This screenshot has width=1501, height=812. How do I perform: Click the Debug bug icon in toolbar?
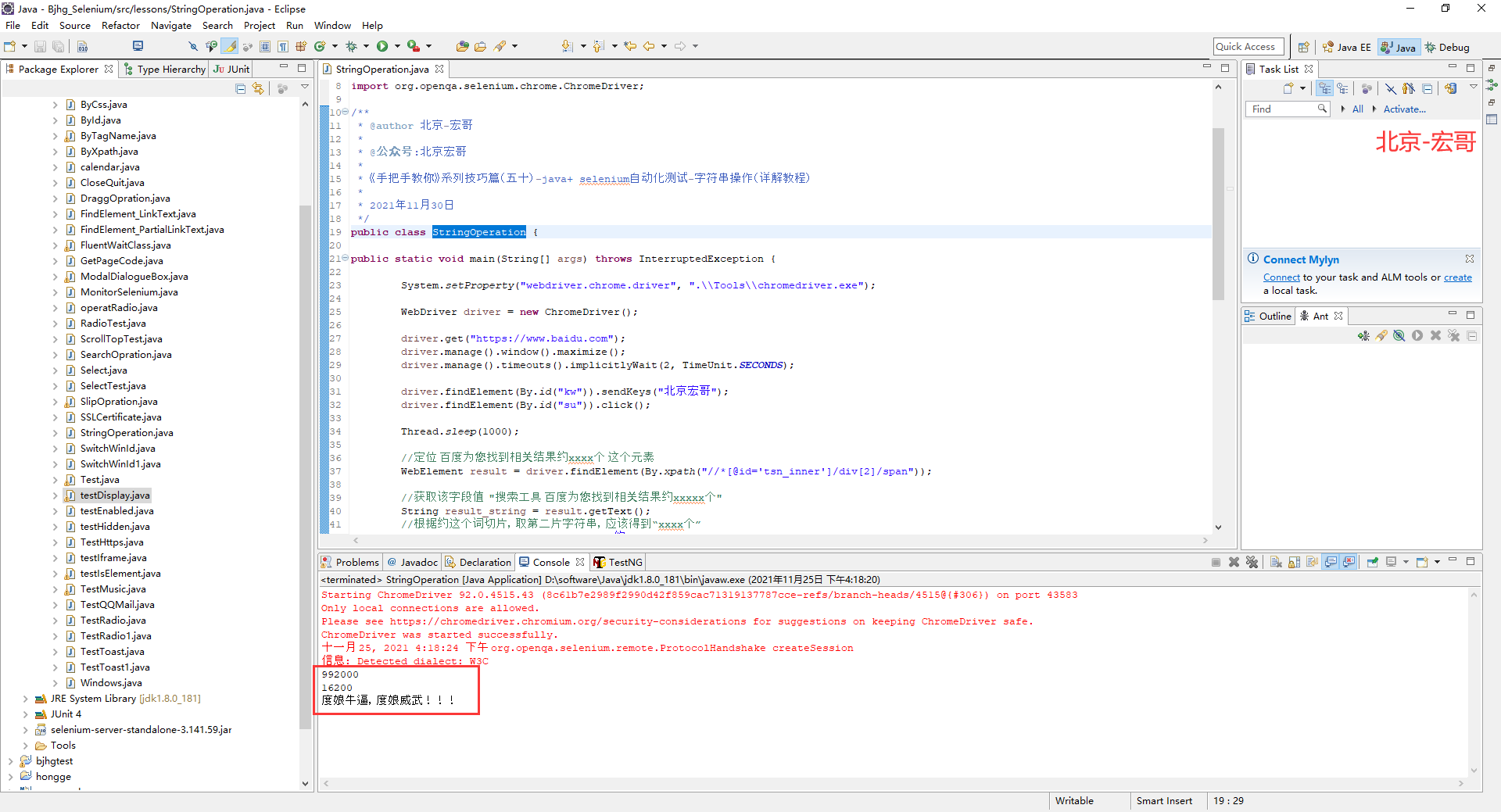[351, 46]
